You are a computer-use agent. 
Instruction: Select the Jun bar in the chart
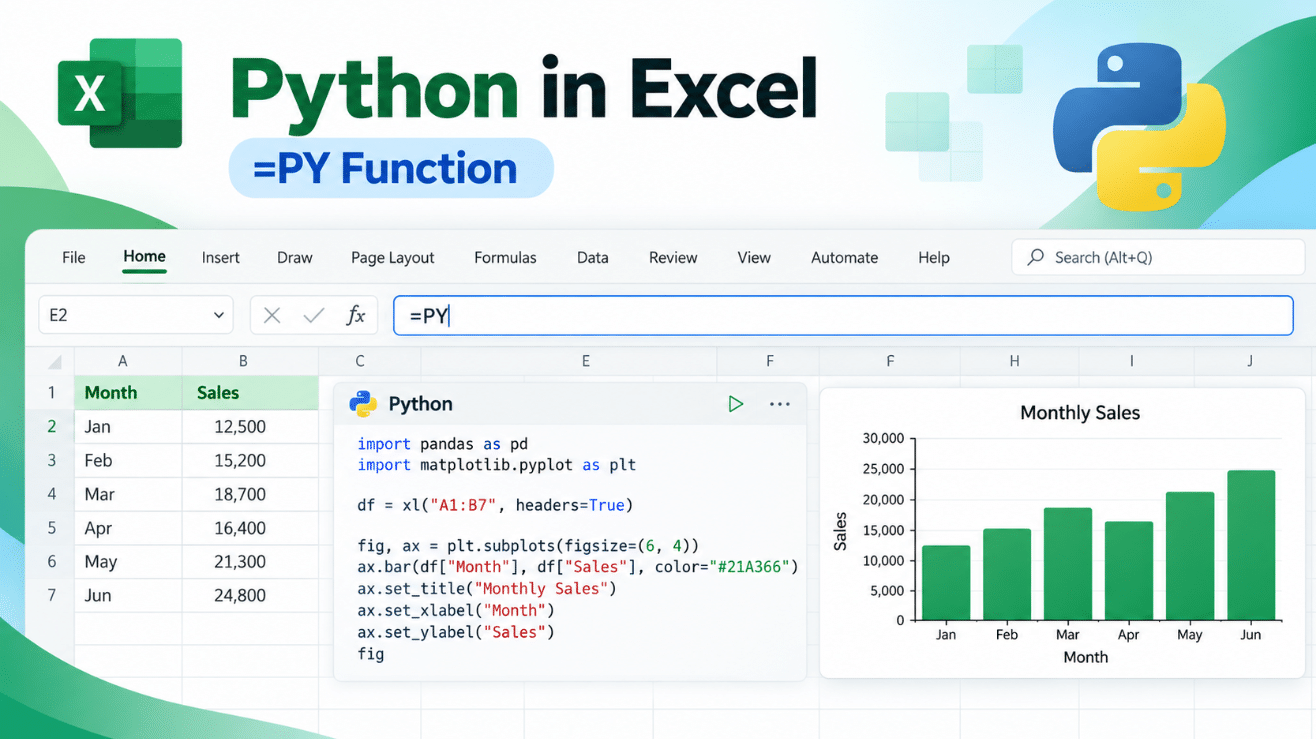click(1251, 545)
